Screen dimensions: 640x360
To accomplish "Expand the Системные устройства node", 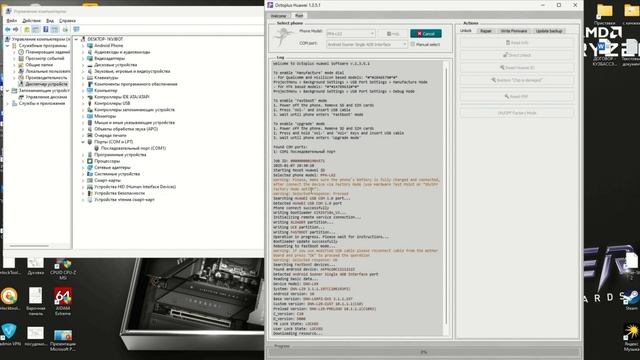I will coord(83,174).
